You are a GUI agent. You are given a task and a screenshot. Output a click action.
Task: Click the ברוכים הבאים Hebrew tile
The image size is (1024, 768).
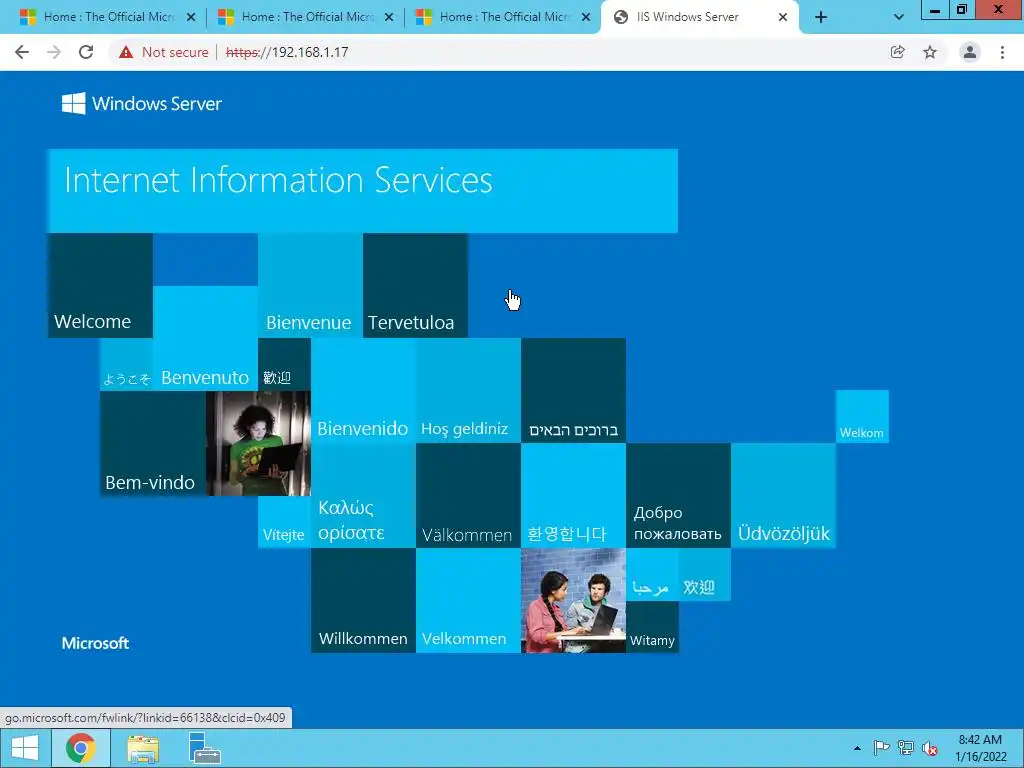click(573, 391)
